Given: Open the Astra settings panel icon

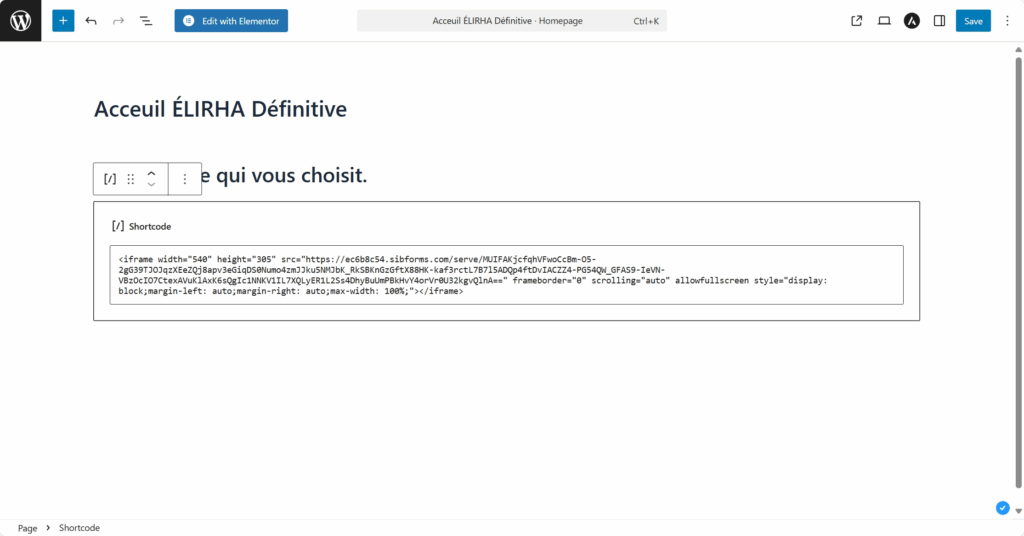Looking at the screenshot, I should click(912, 20).
